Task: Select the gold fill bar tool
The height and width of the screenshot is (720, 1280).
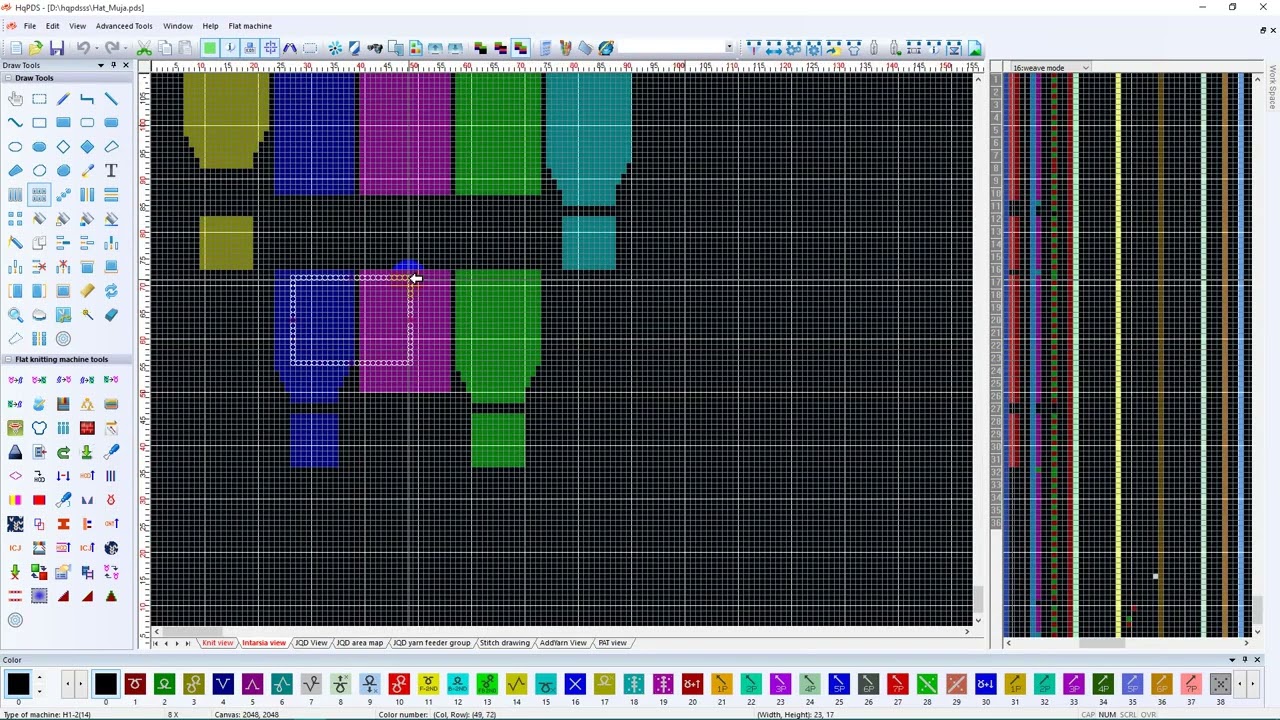Action: point(87,290)
